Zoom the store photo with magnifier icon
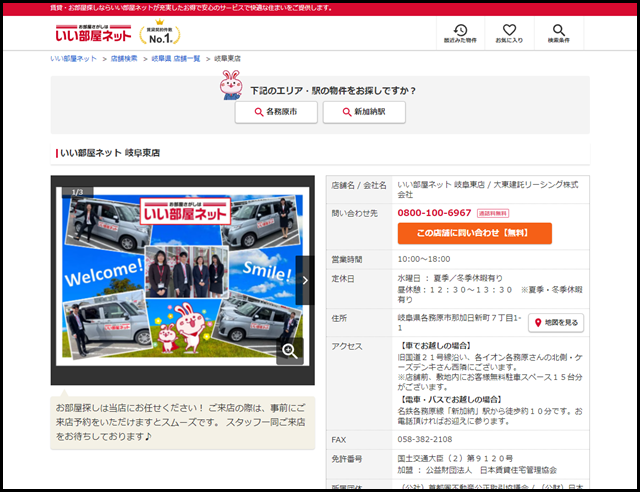This screenshot has width=640, height=492. coord(290,351)
